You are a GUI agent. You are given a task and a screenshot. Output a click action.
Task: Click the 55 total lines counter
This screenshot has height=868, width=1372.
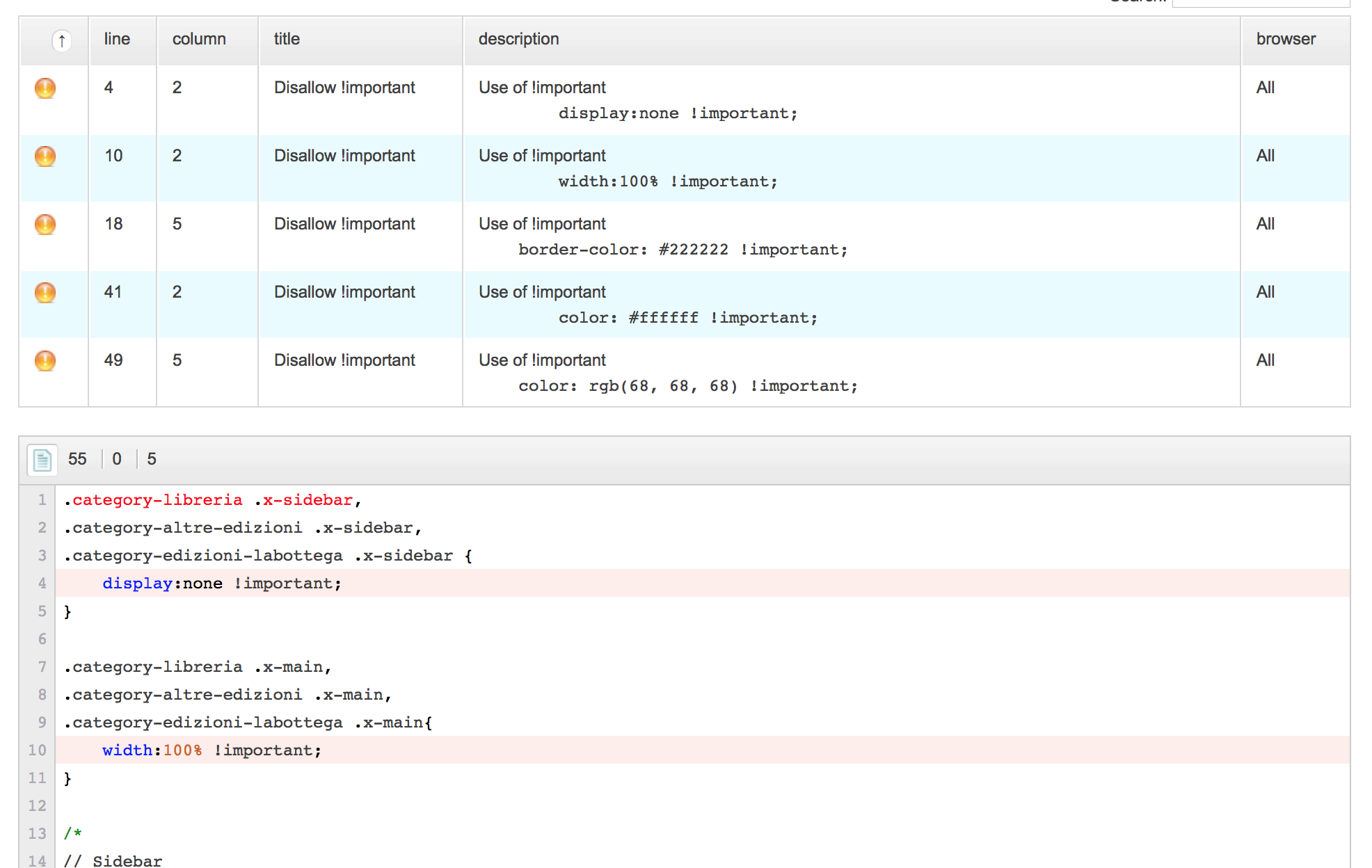point(77,459)
